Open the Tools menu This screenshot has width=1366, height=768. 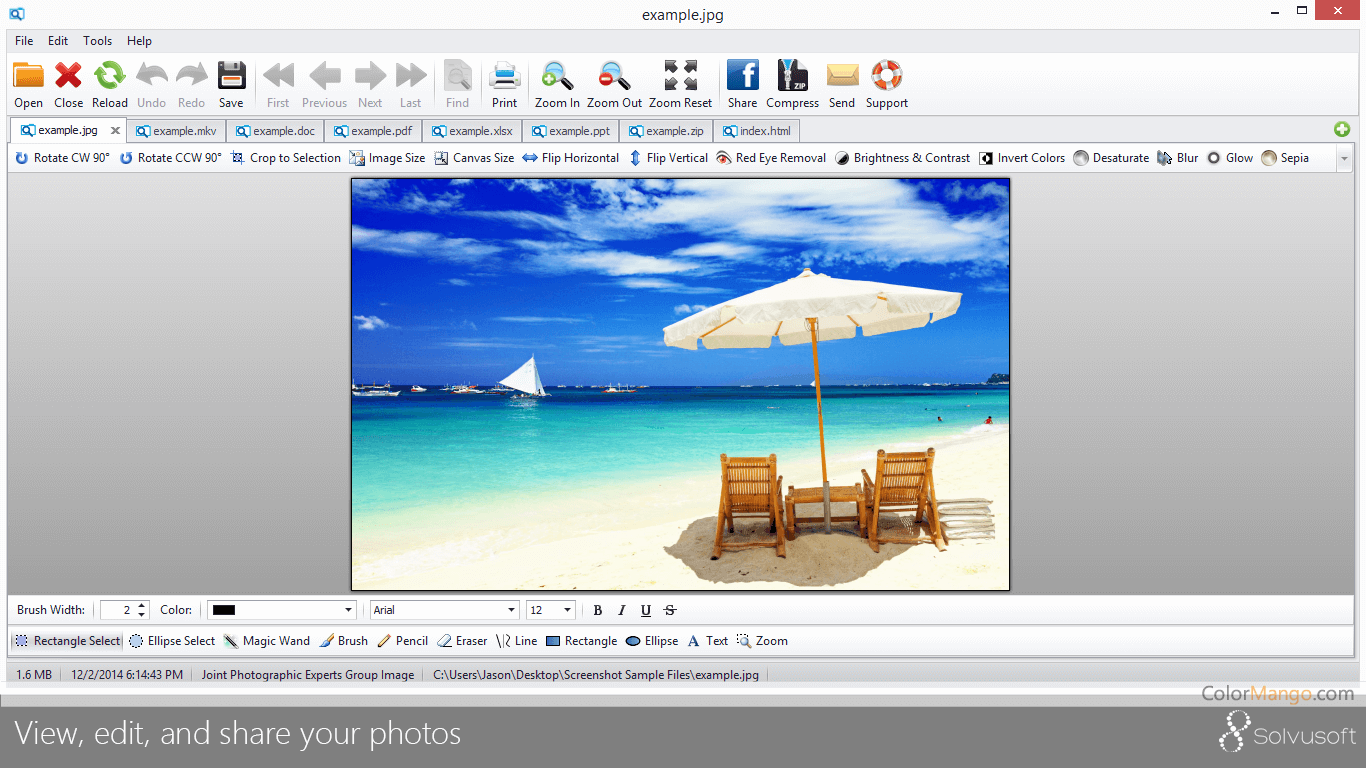pyautogui.click(x=97, y=41)
